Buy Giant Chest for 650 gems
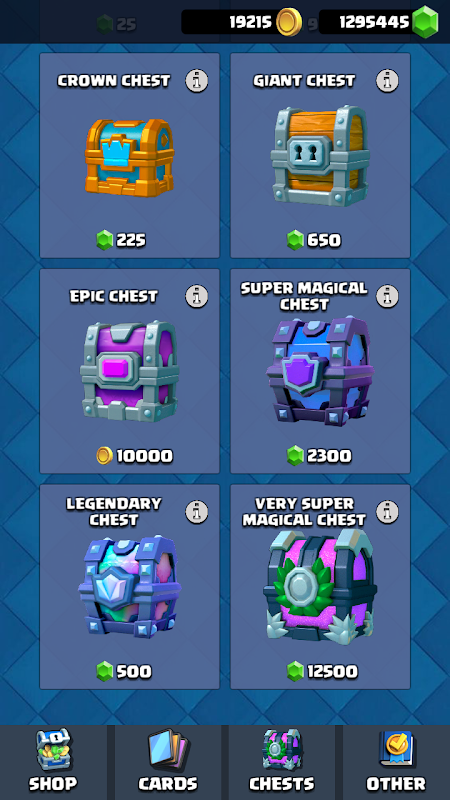The width and height of the screenshot is (450, 800). [314, 240]
